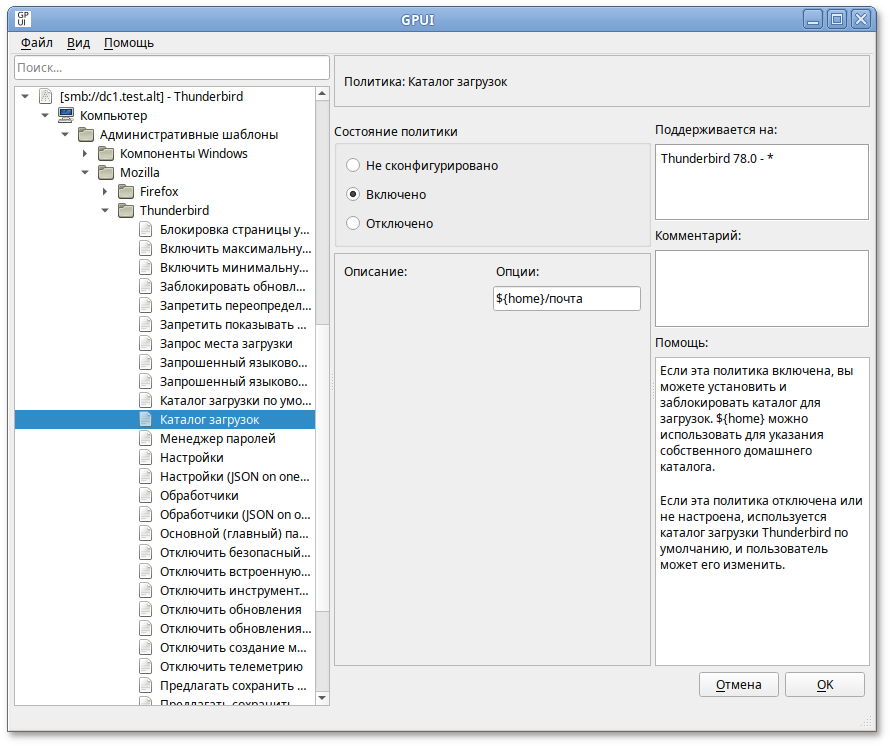Click the Опции field containing ${home}/почта
The height and width of the screenshot is (746, 890).
point(566,298)
